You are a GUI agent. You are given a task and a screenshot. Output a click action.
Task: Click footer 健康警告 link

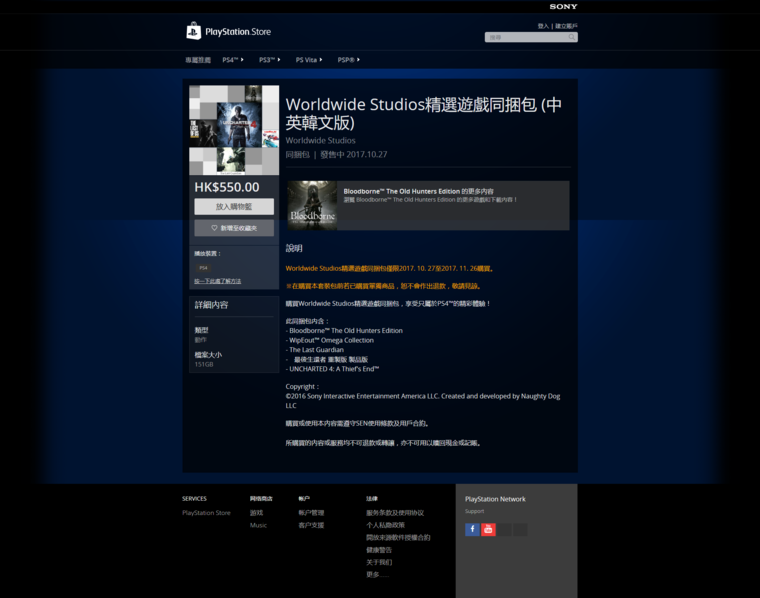[379, 550]
